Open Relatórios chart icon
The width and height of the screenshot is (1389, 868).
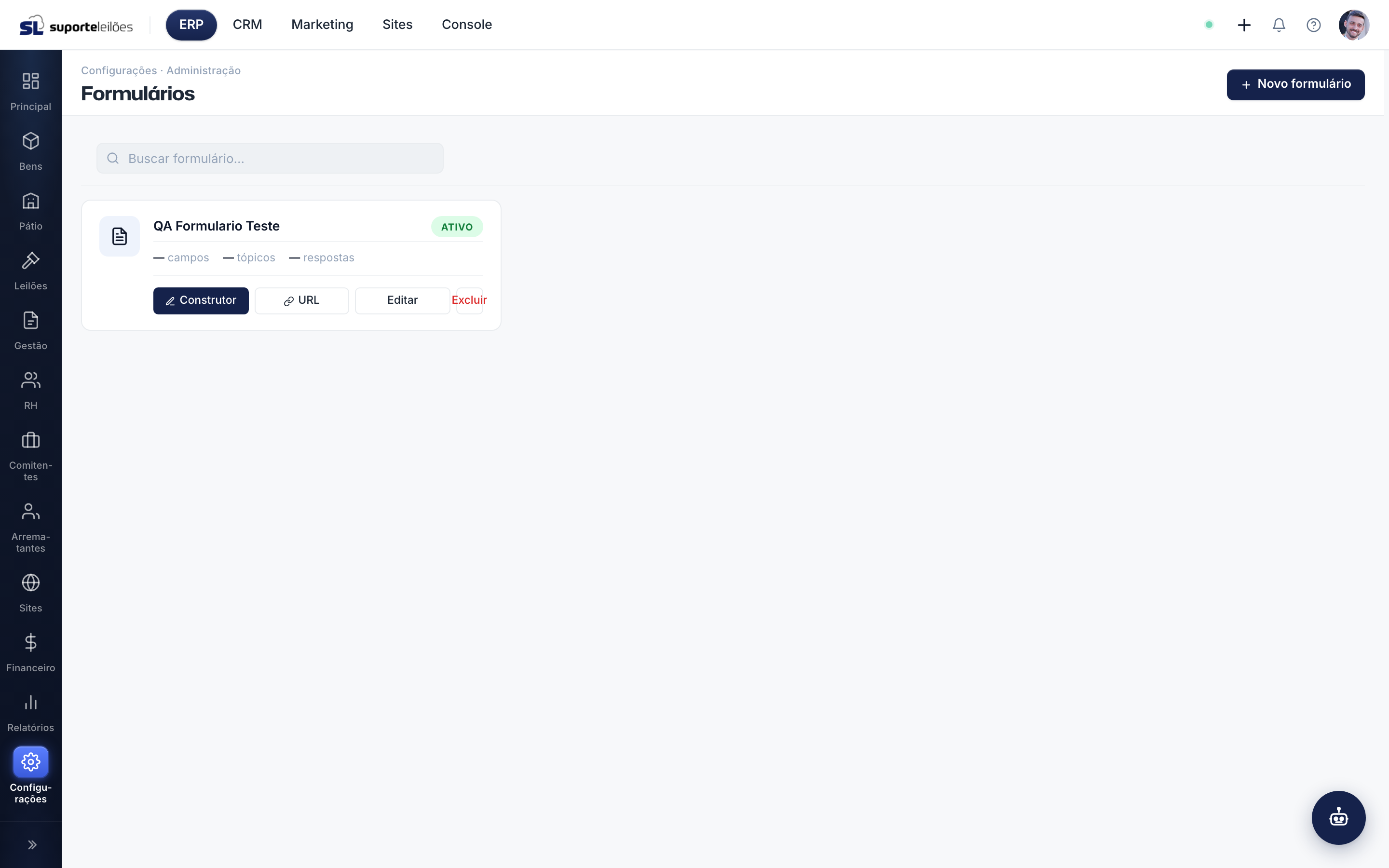[x=30, y=702]
